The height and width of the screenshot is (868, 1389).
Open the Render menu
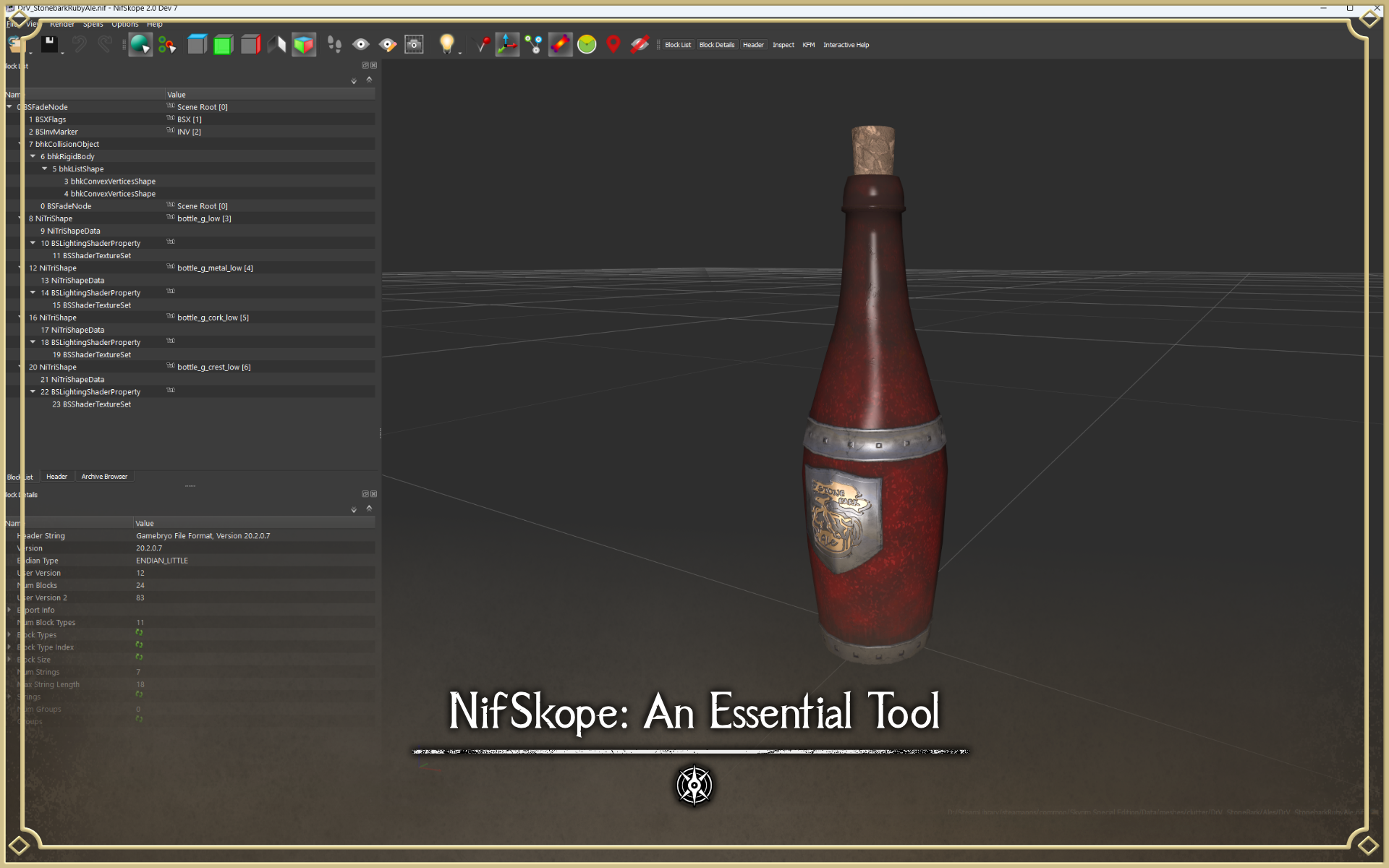pyautogui.click(x=62, y=24)
